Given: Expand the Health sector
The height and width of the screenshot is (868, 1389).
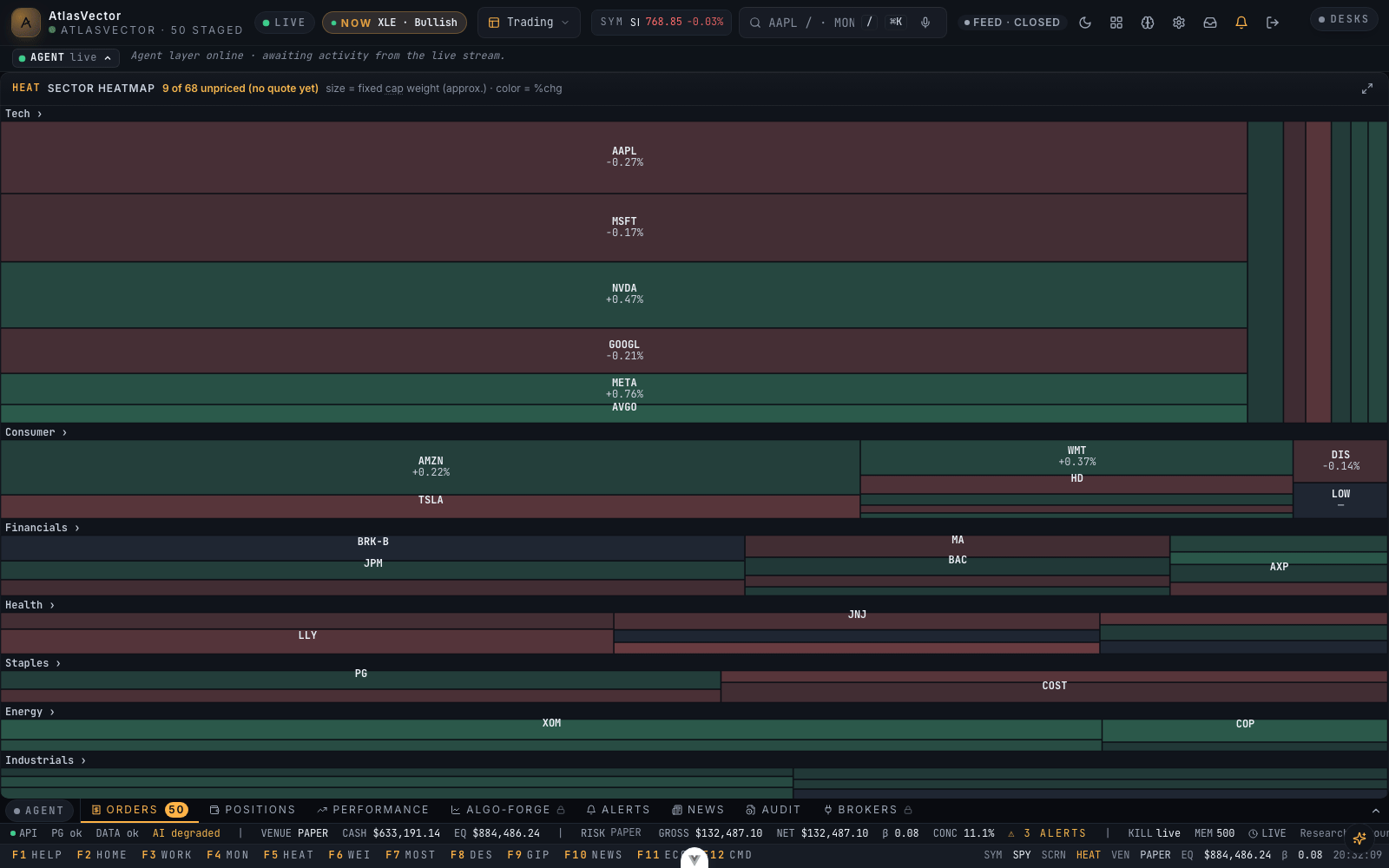Looking at the screenshot, I should point(30,605).
